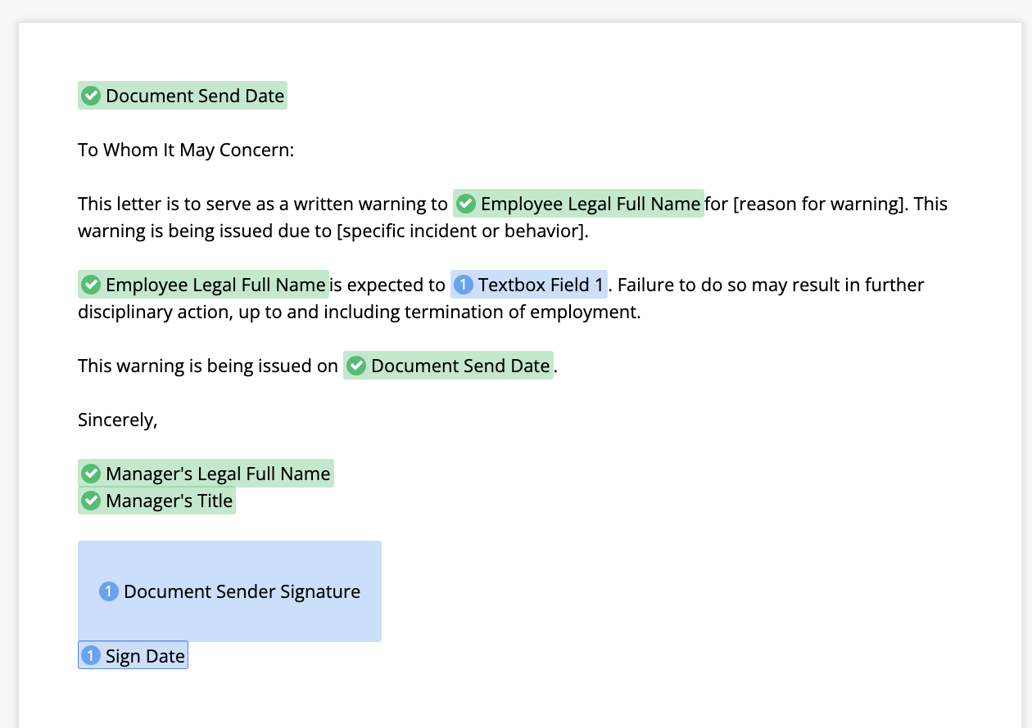Screen dimensions: 1032x728
Task: Click the Sign Date field below the signature
Action: click(x=133, y=655)
